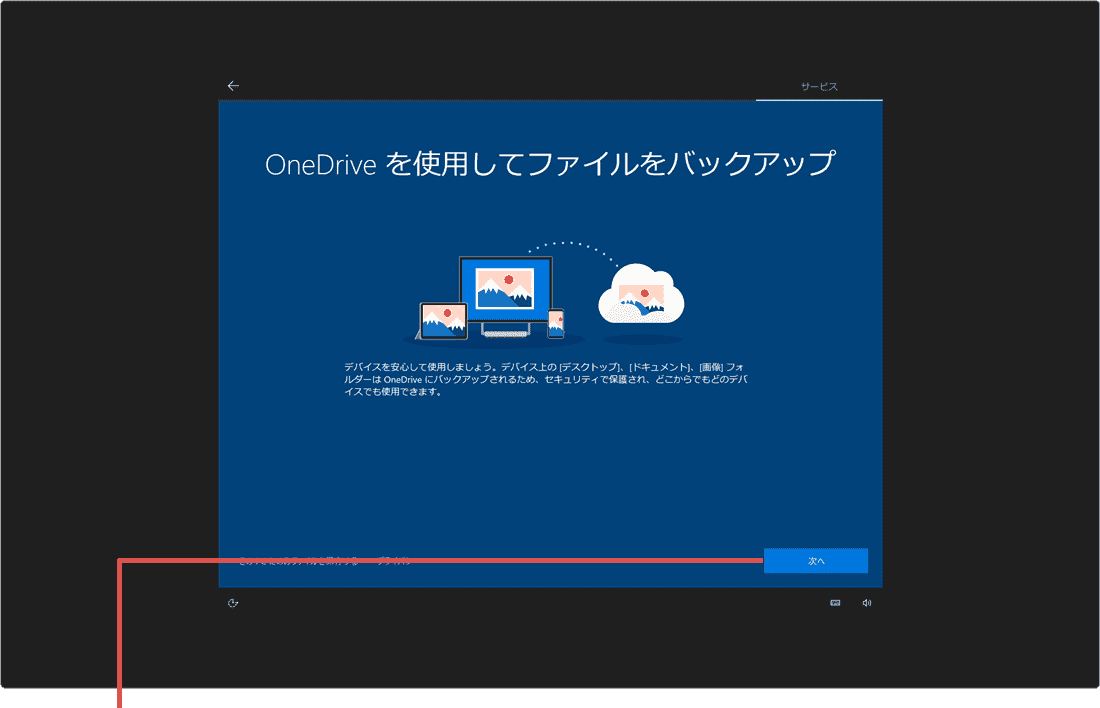Image resolution: width=1100 pixels, height=708 pixels.
Task: Mute sound via the speaker control
Action: point(866,601)
